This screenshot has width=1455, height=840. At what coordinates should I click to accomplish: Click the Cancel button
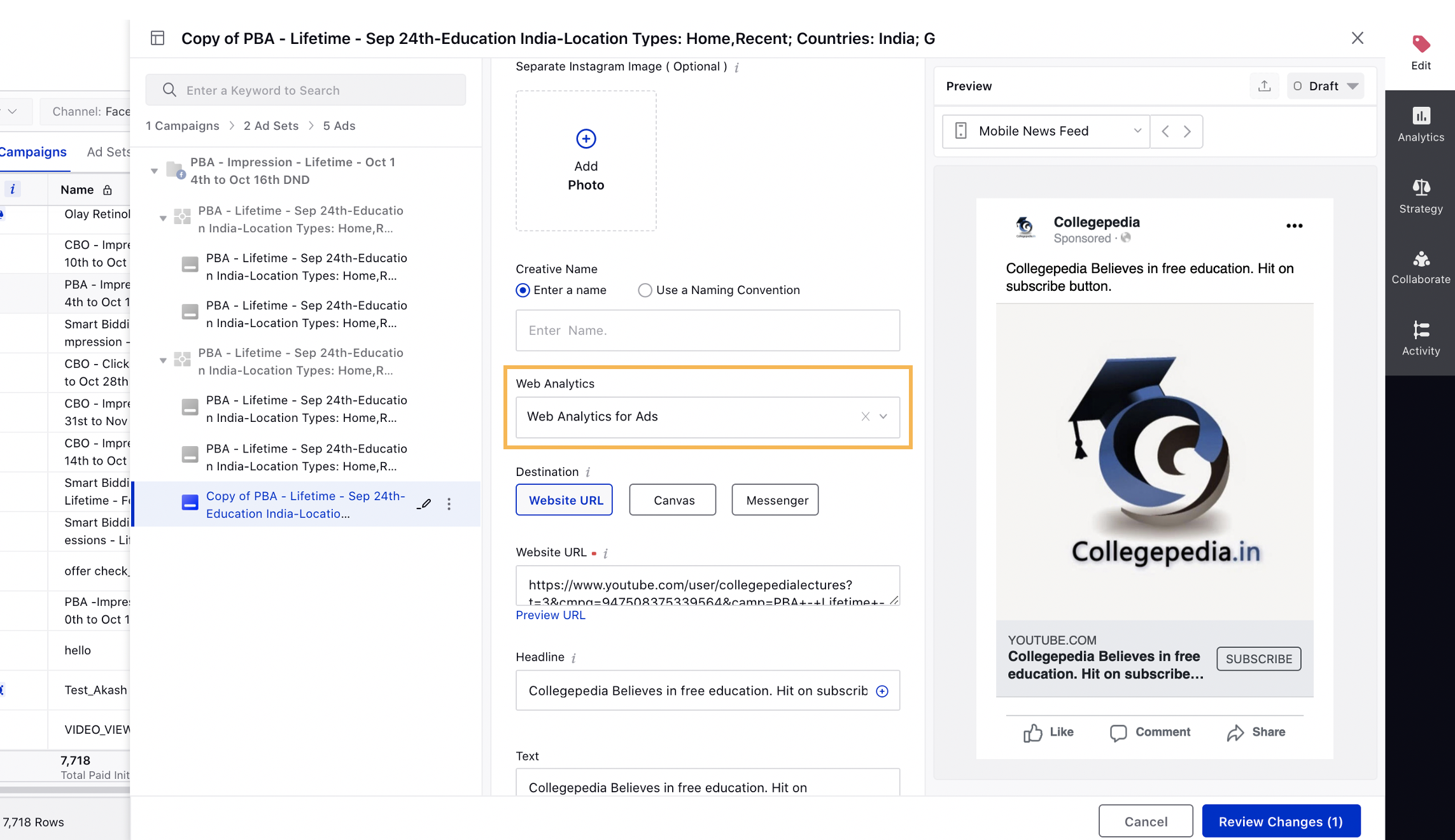coord(1146,822)
